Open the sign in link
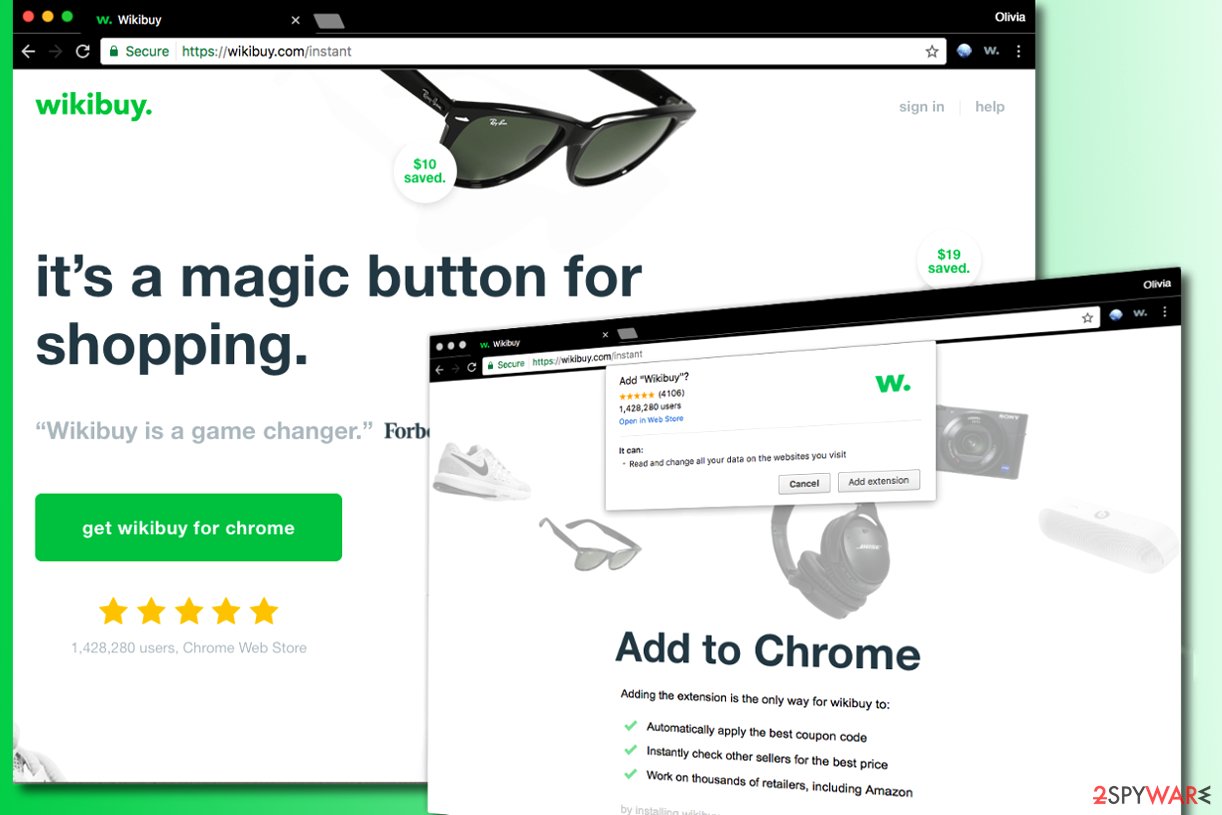This screenshot has height=815, width=1222. 921,107
